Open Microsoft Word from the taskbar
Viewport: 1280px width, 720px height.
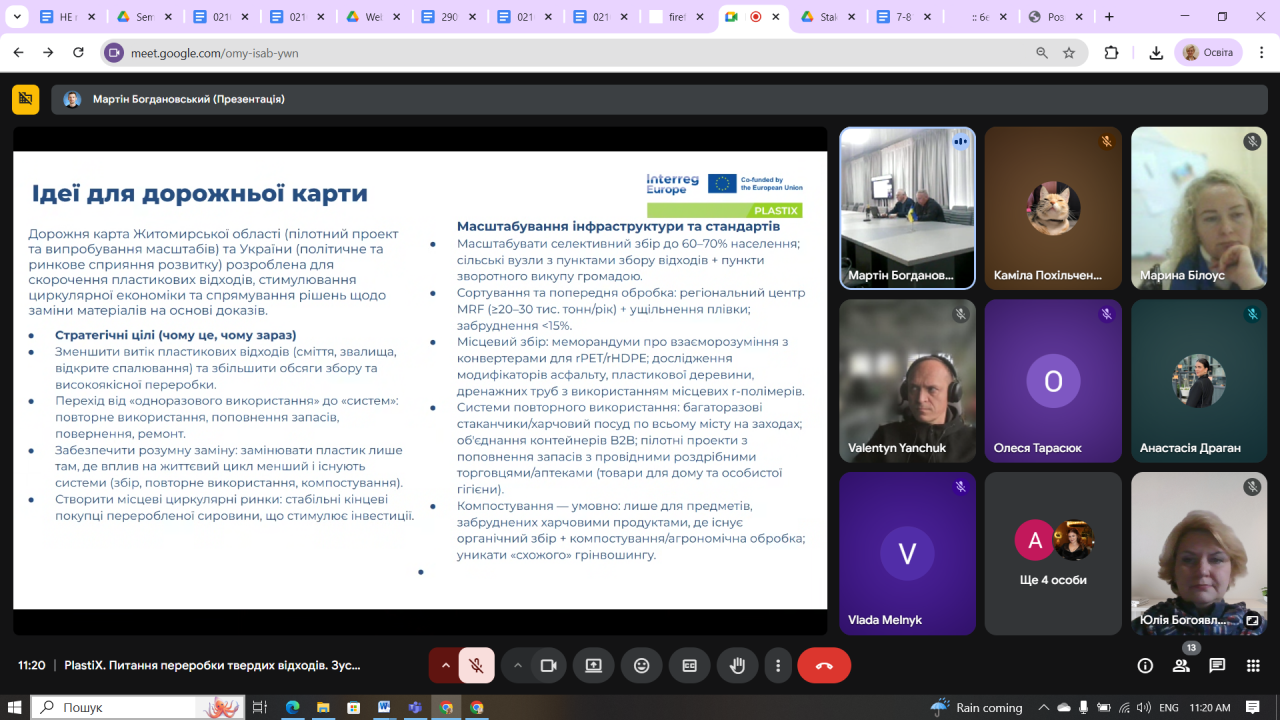point(384,707)
